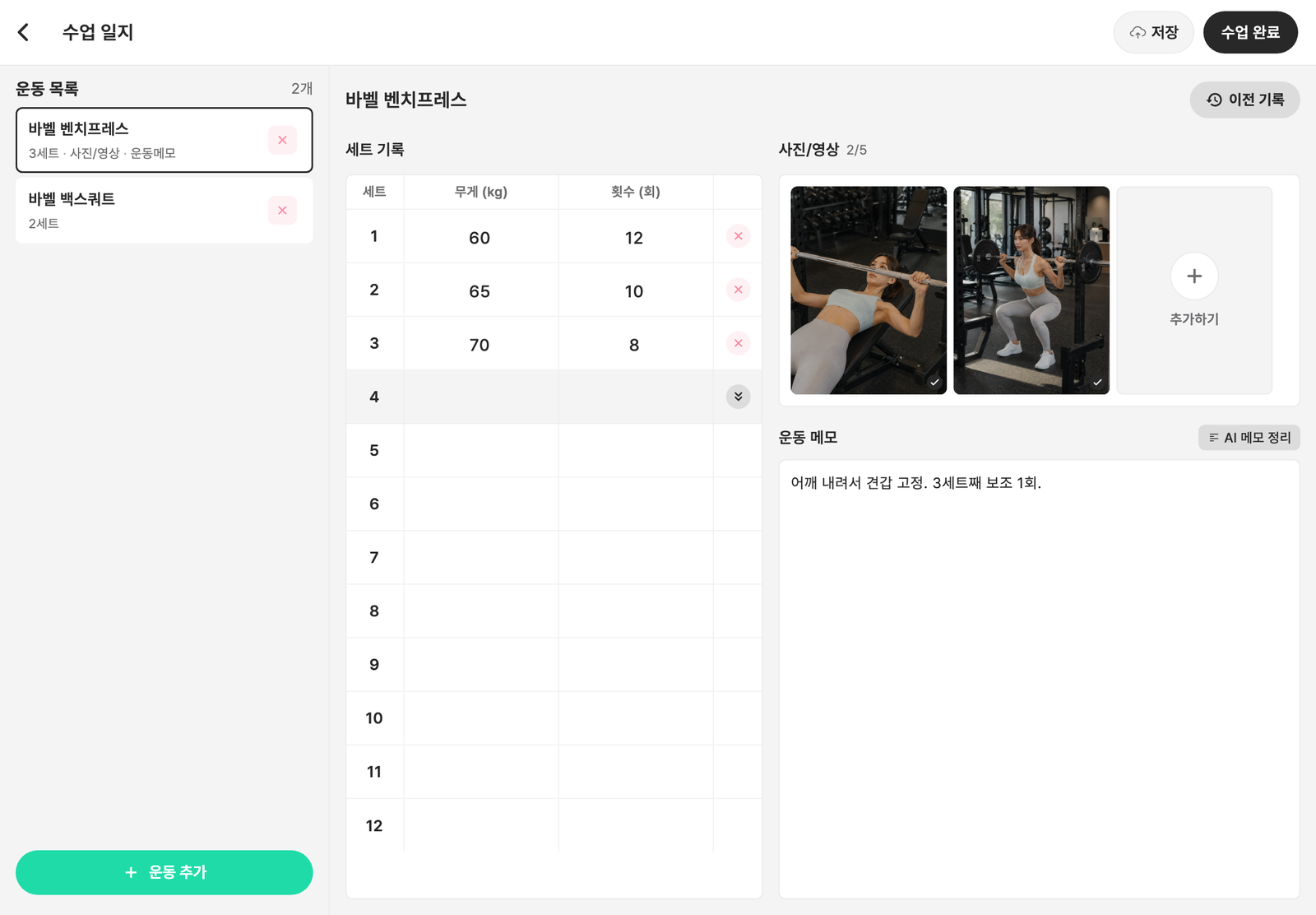
Task: Click weight cell of set 4
Action: [480, 397]
